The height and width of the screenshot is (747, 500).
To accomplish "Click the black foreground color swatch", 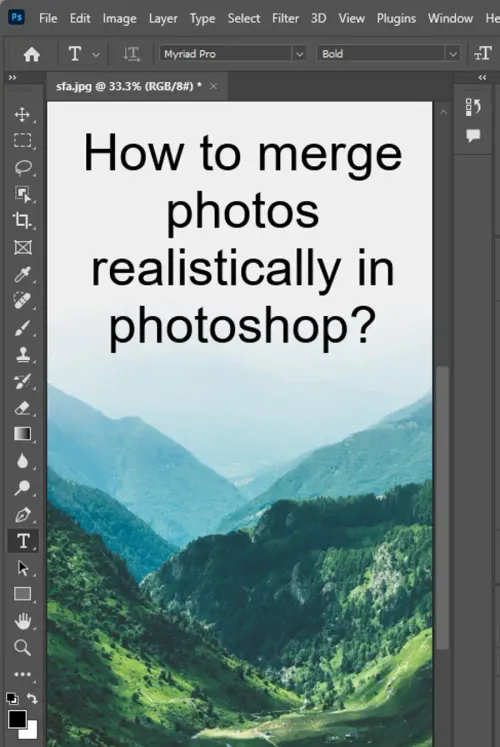I will pyautogui.click(x=17, y=719).
